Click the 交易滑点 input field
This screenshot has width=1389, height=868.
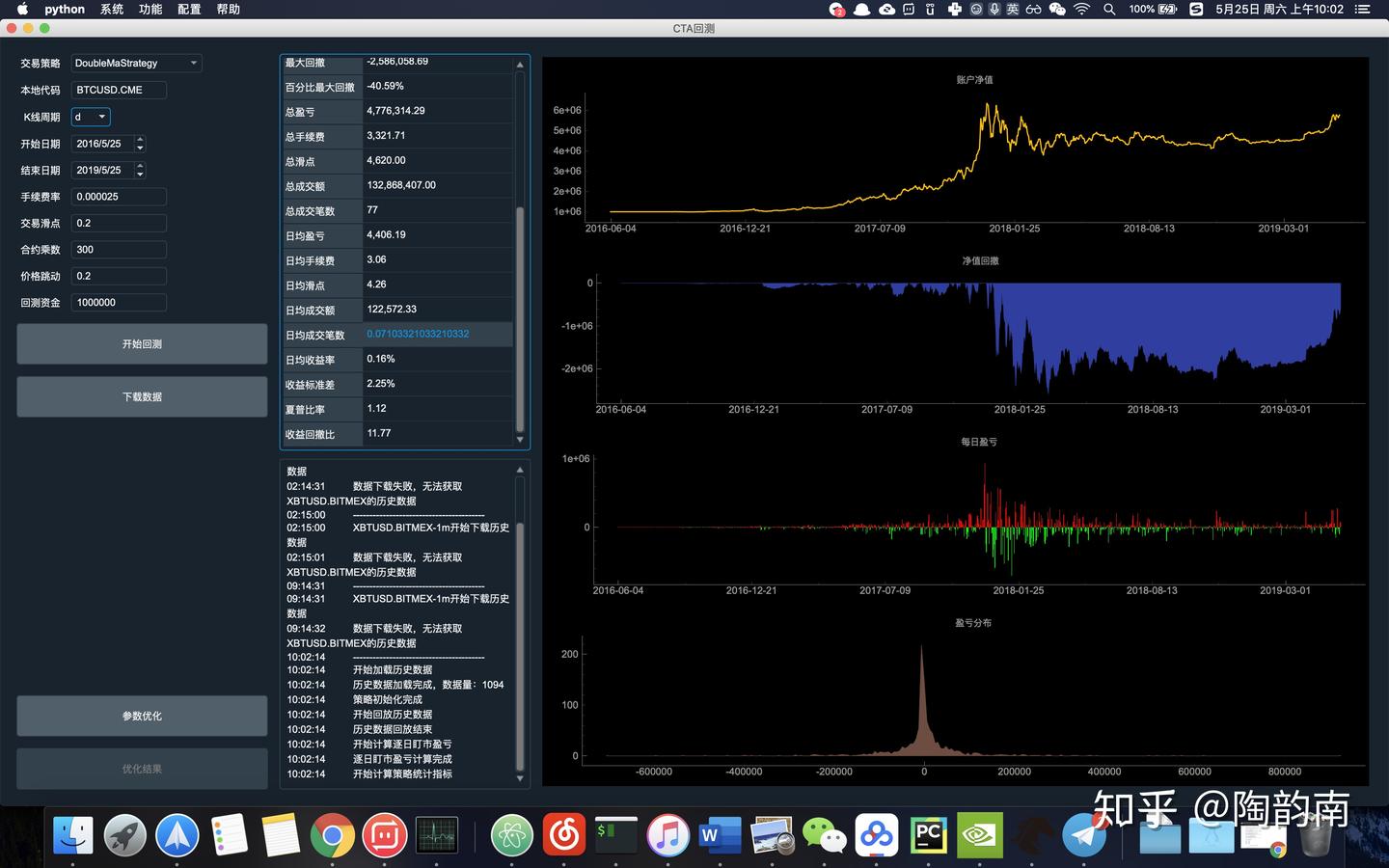point(119,223)
